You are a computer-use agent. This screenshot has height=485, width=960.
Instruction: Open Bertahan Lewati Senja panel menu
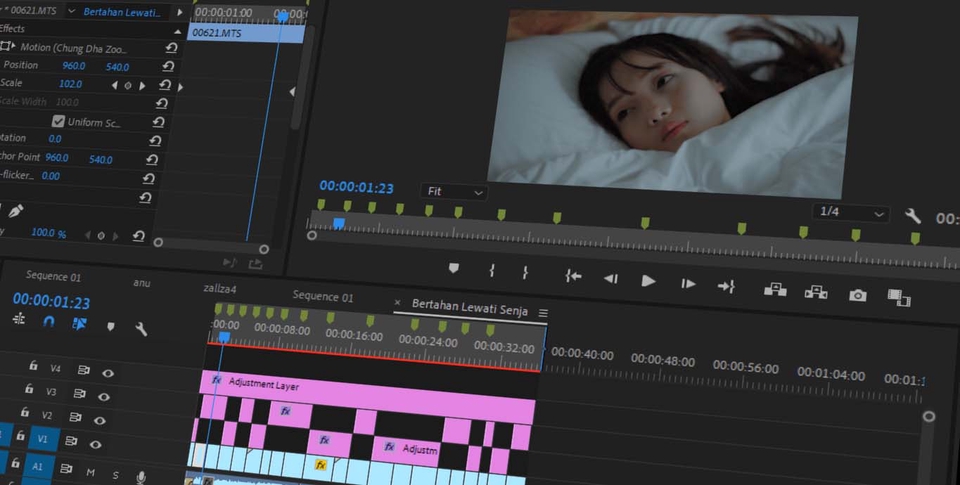tap(543, 313)
